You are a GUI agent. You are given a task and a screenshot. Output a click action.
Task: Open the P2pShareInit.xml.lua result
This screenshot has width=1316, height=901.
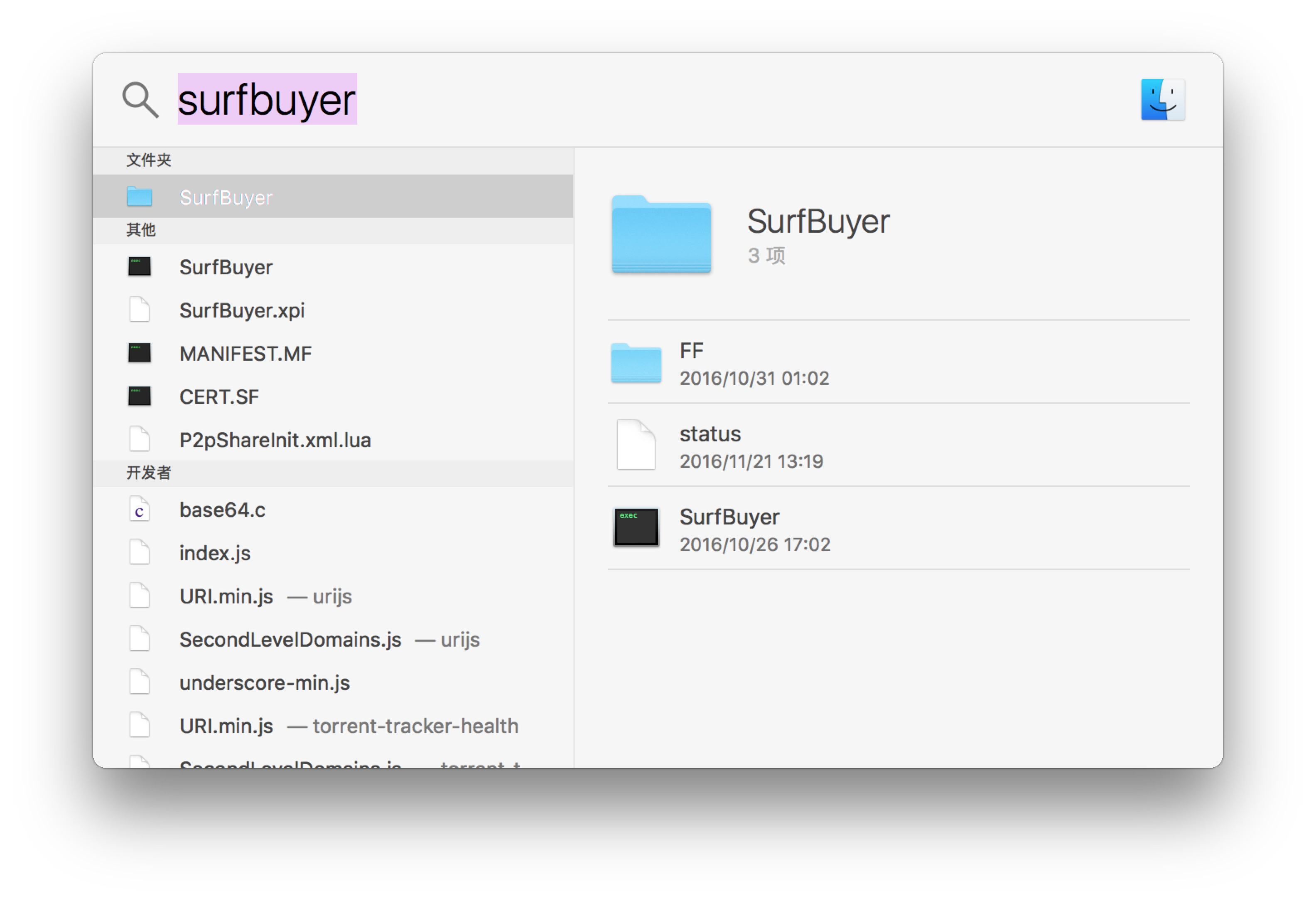click(x=275, y=440)
